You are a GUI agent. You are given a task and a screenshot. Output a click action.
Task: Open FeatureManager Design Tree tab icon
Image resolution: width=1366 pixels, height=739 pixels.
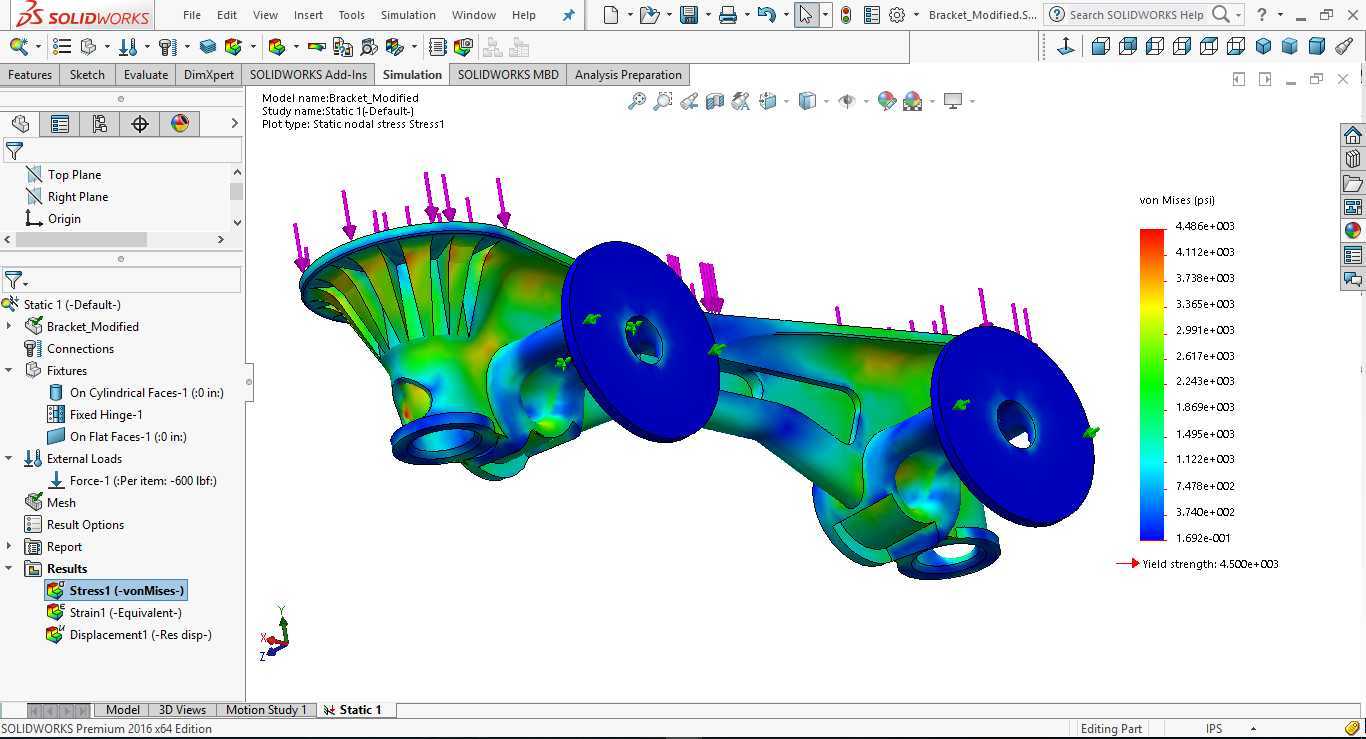[20, 124]
